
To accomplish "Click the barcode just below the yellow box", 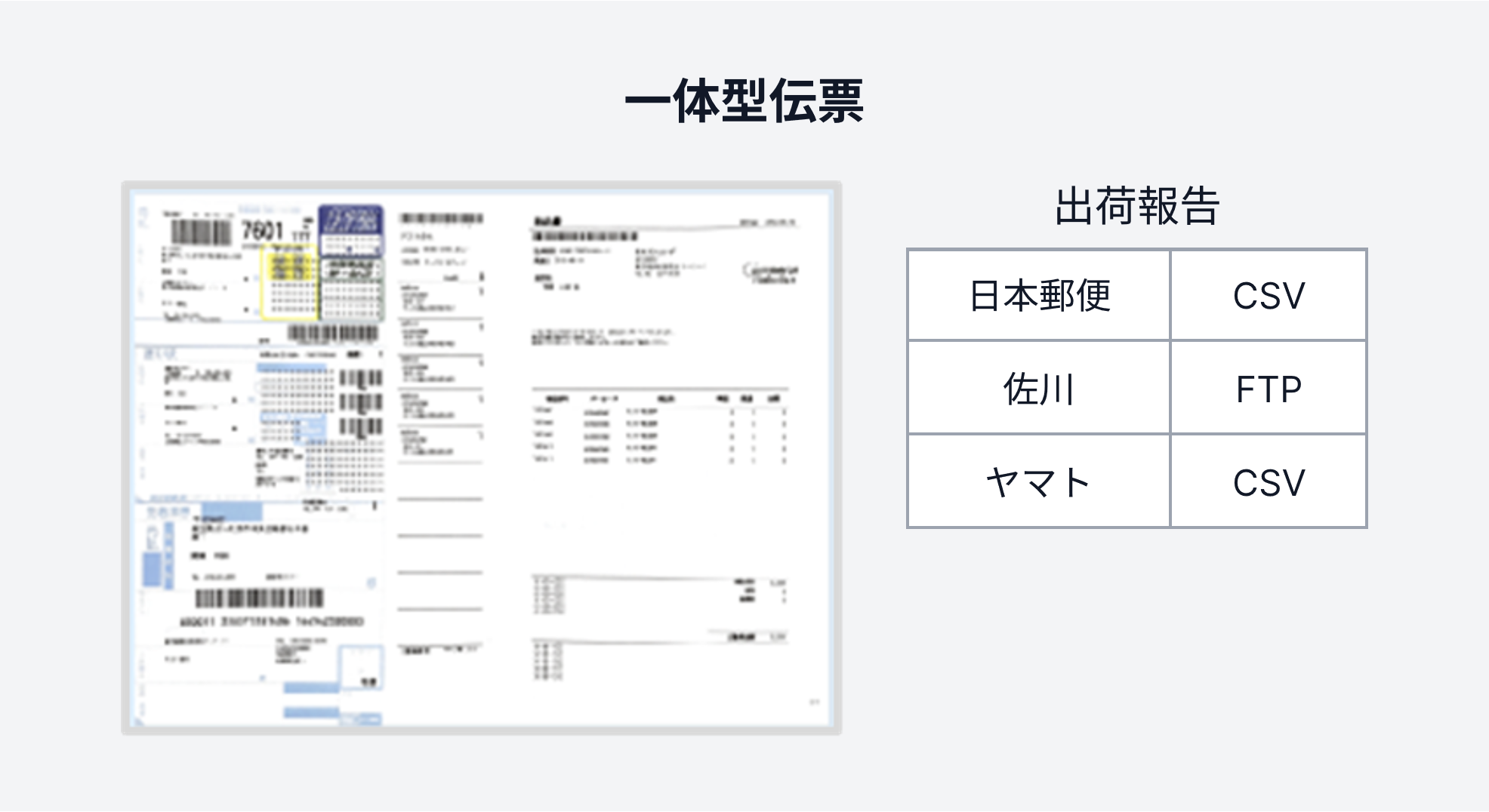I will [x=332, y=334].
